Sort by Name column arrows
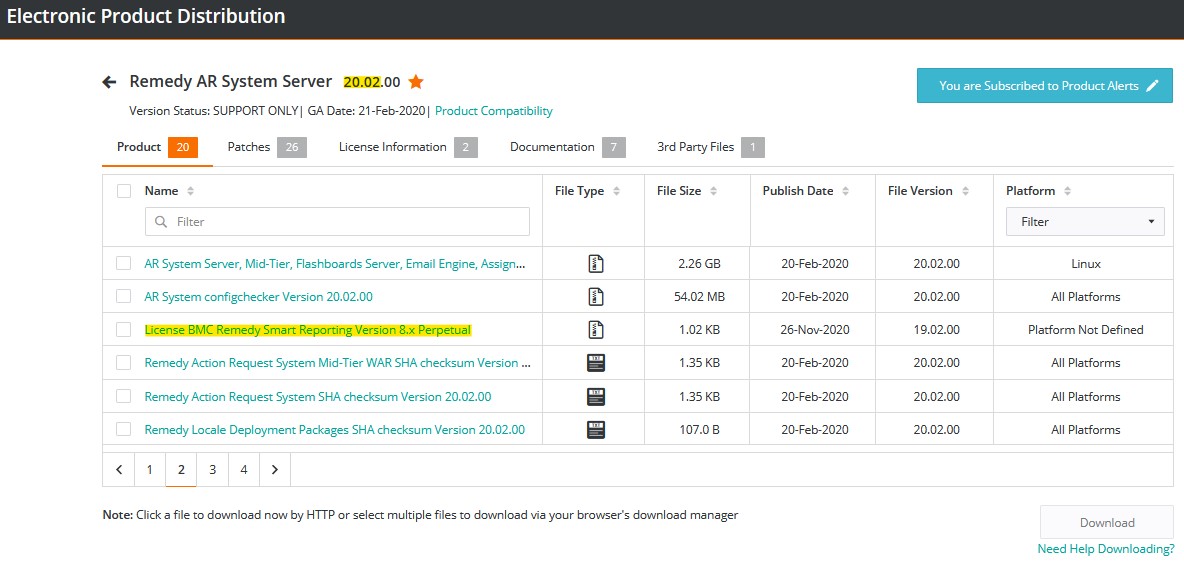Screen dimensions: 1184x564 [x=190, y=191]
